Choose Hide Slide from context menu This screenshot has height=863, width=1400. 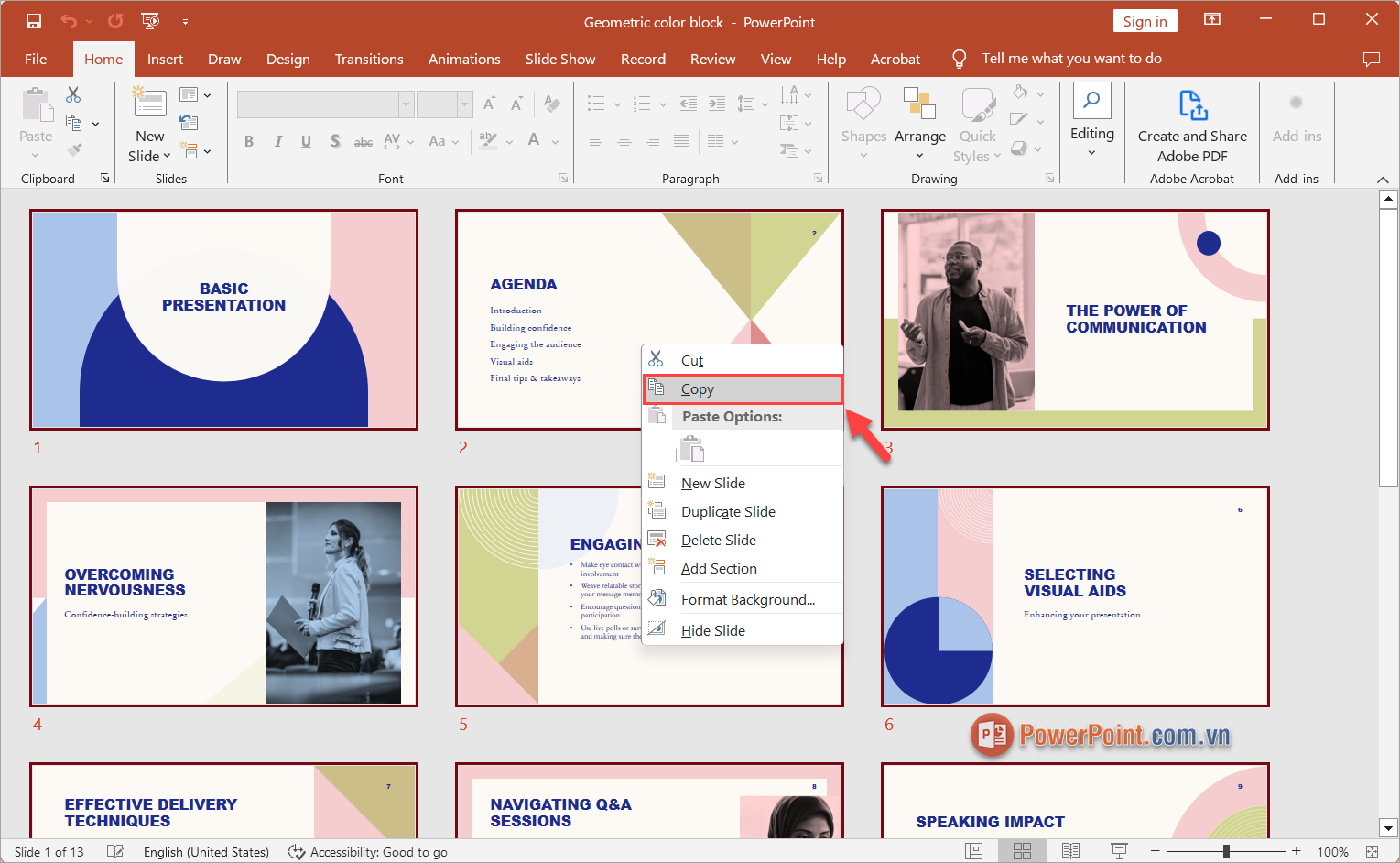tap(743, 630)
